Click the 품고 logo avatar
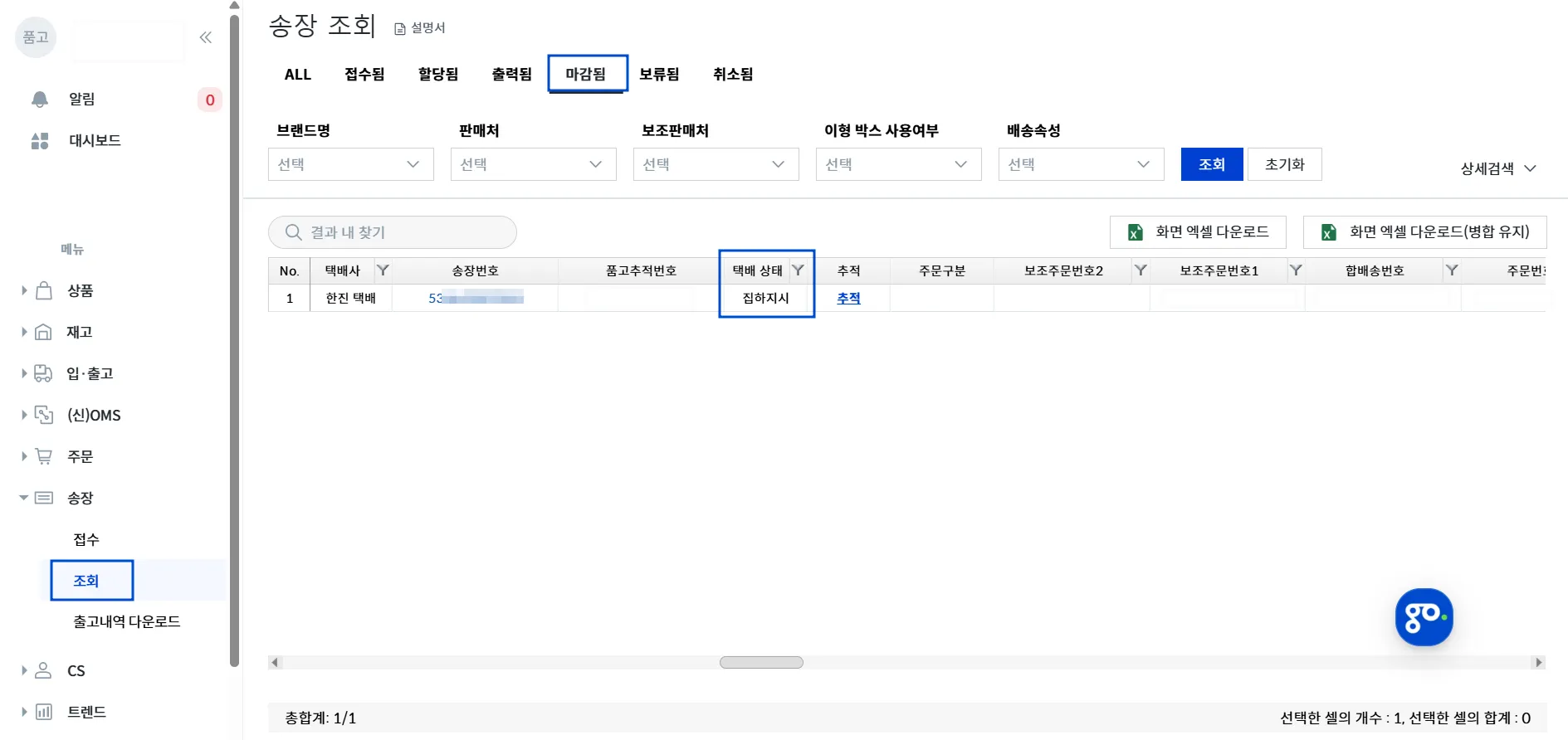Image resolution: width=1568 pixels, height=740 pixels. (36, 37)
